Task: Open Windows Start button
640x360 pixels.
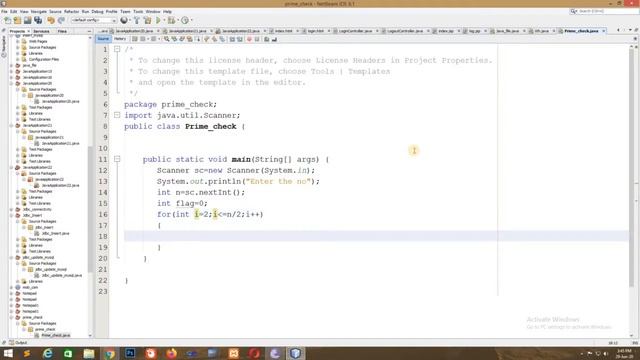Action: pyautogui.click(x=8, y=353)
